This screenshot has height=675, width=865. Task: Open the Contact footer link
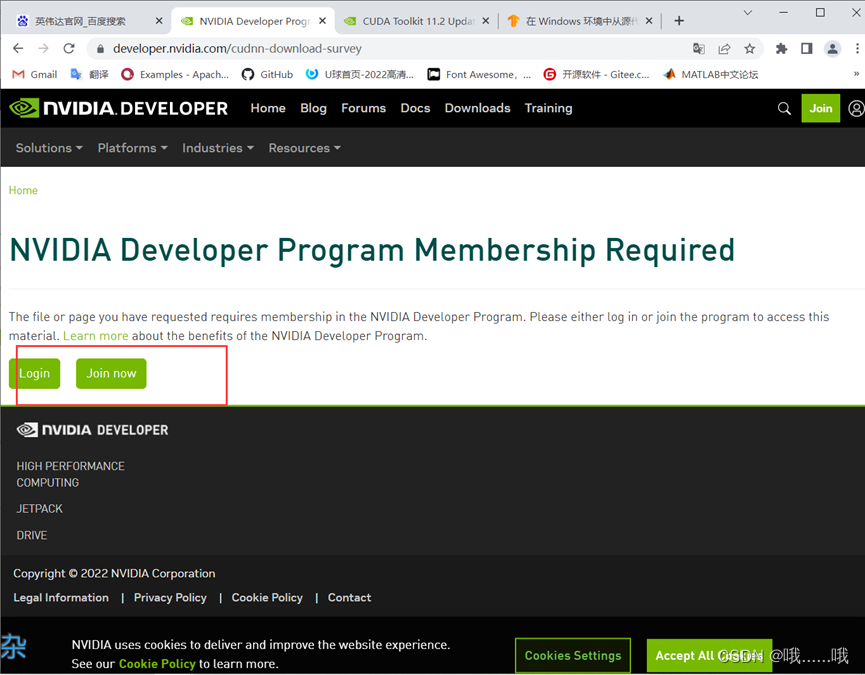(349, 597)
